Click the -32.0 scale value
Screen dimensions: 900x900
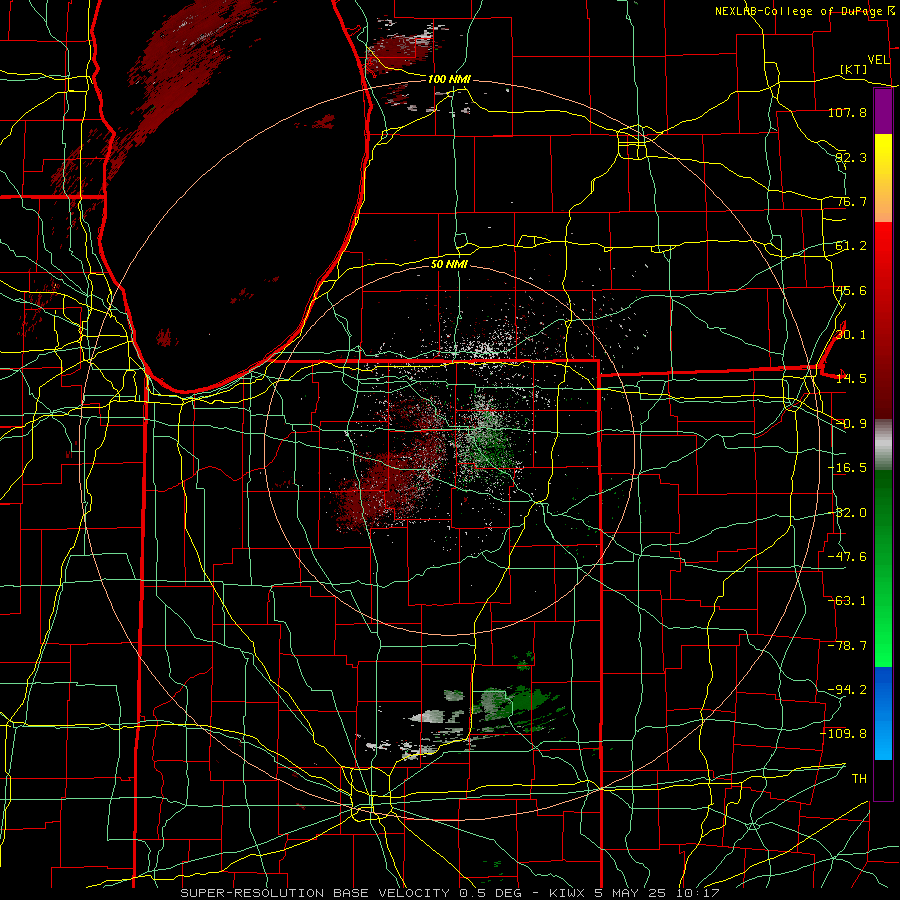tap(847, 513)
